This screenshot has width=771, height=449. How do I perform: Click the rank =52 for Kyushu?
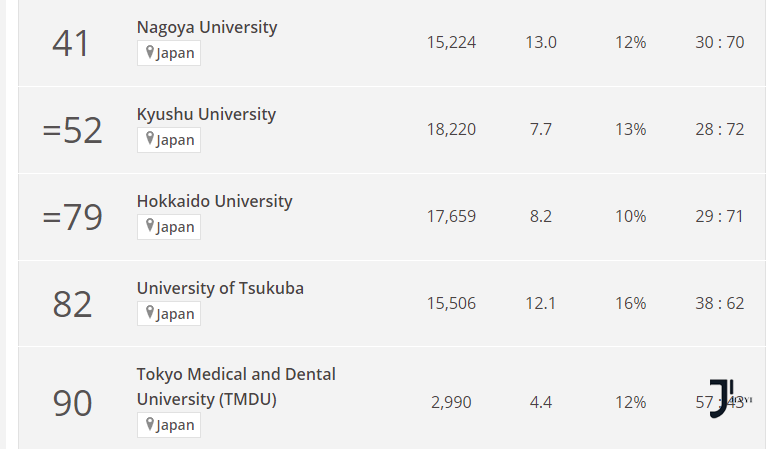click(72, 130)
